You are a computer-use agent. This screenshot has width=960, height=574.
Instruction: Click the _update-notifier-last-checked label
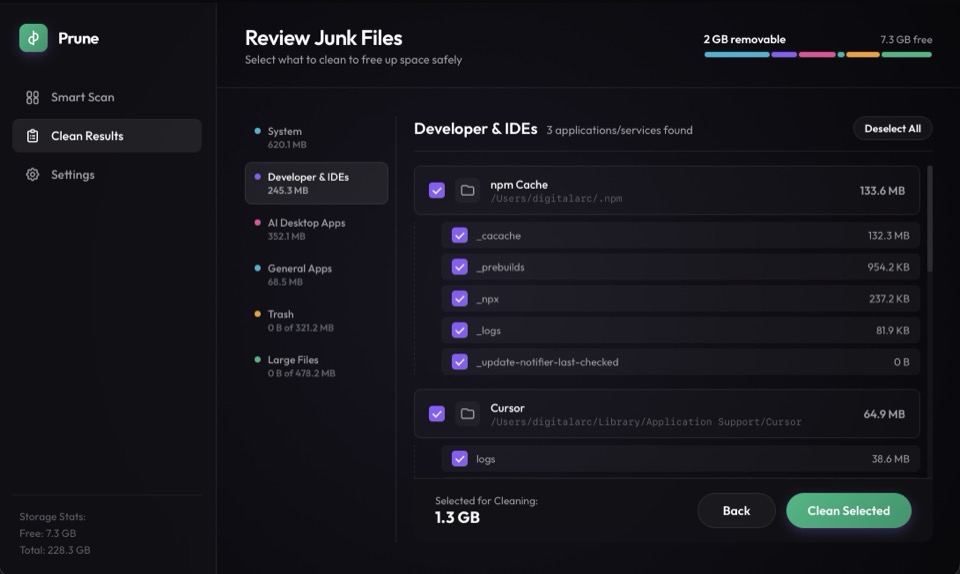pos(547,362)
